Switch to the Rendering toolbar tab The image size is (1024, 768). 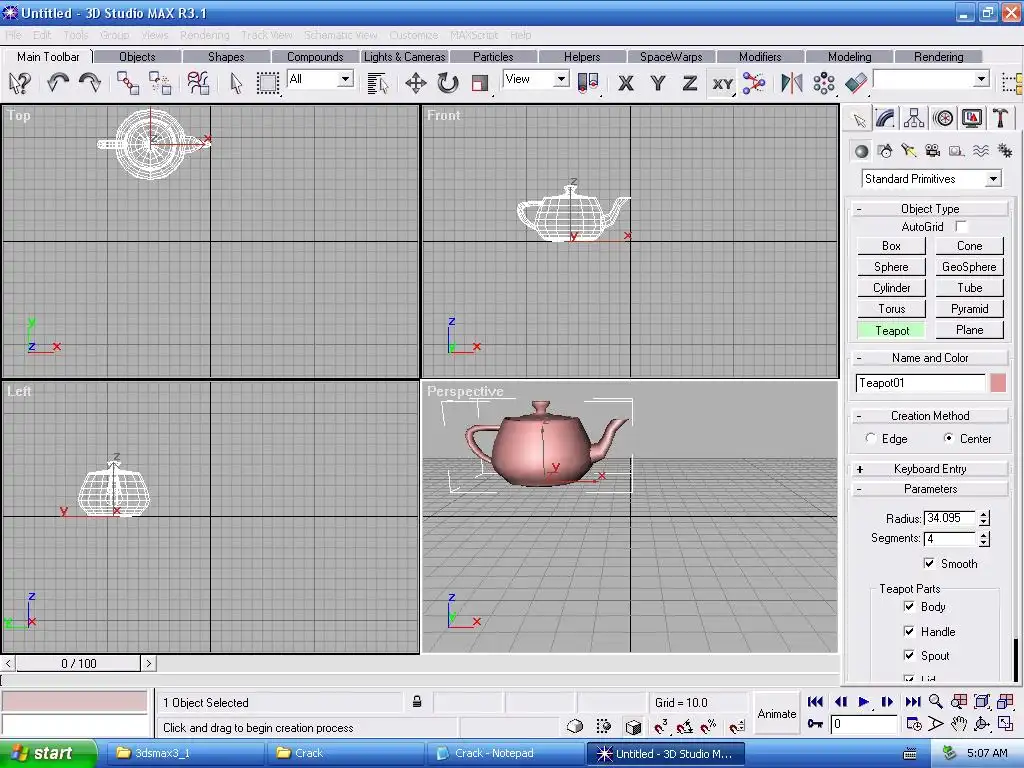click(938, 57)
